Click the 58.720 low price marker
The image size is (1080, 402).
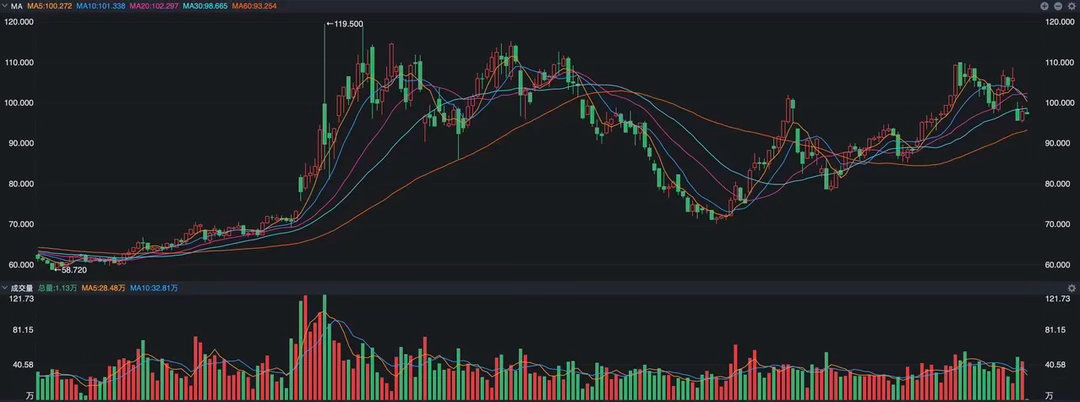coord(72,270)
